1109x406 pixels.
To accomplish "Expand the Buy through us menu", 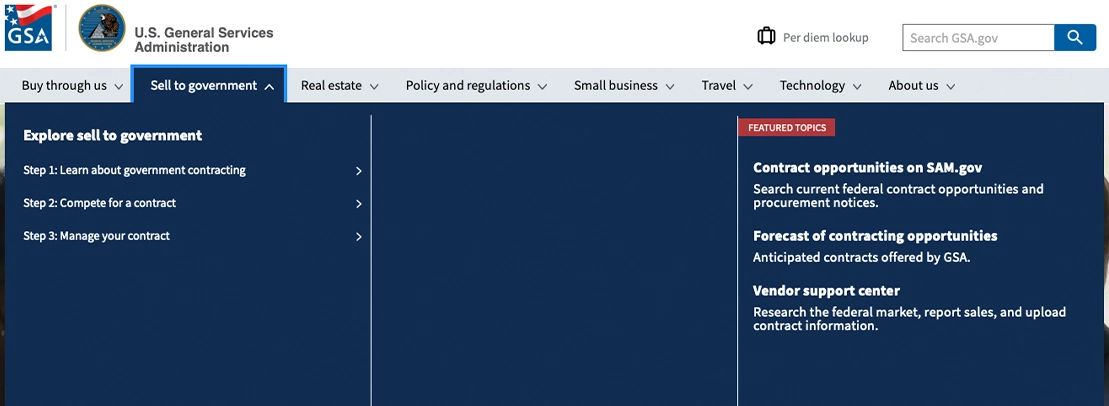I will click(72, 86).
